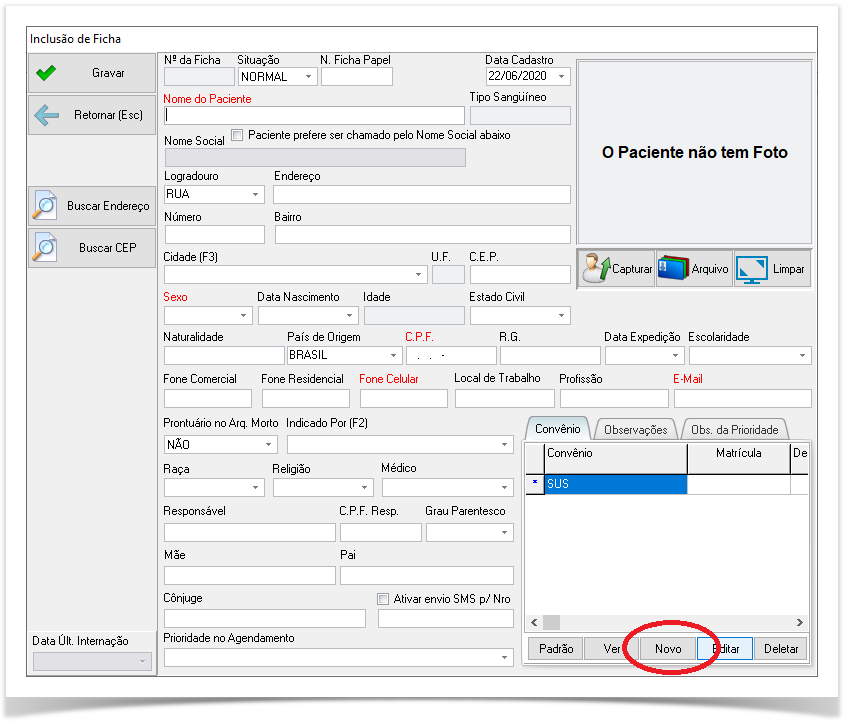This screenshot has height=726, width=852.
Task: Click the Novo button for convênio
Action: (x=668, y=649)
